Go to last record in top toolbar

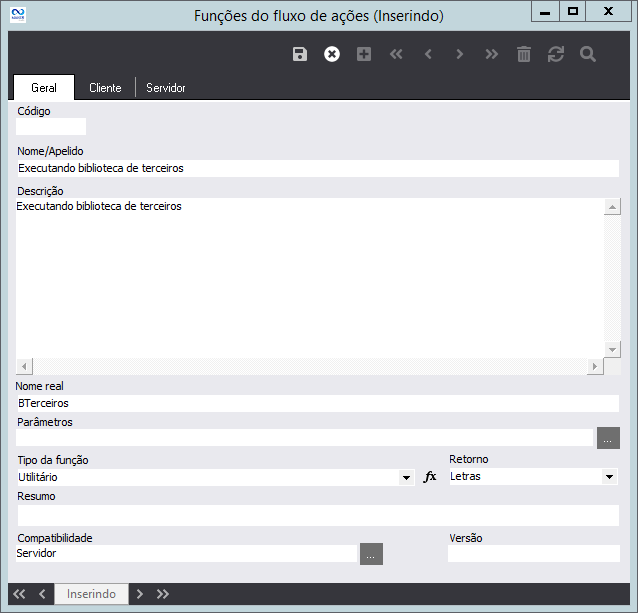[x=491, y=54]
